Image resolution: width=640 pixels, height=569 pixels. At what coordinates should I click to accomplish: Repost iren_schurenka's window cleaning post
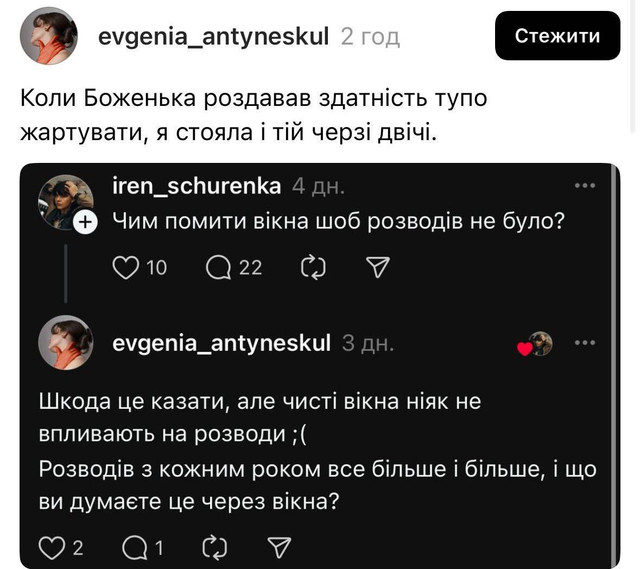tap(313, 267)
